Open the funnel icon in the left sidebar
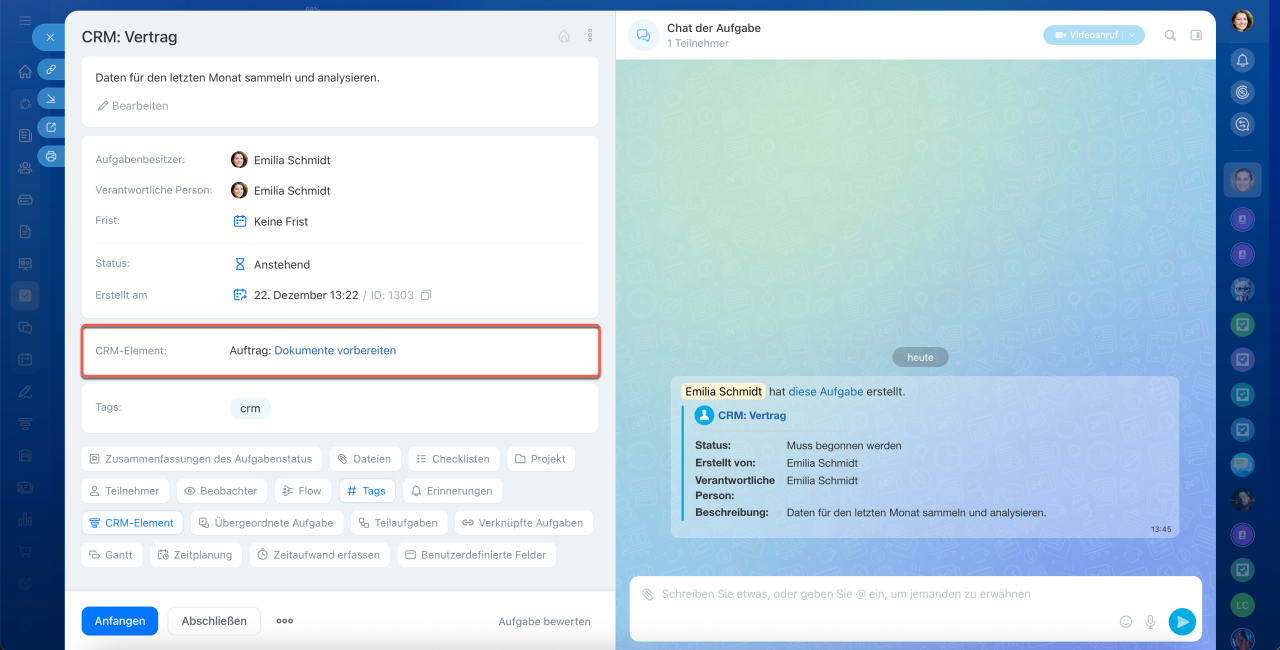 coord(25,423)
